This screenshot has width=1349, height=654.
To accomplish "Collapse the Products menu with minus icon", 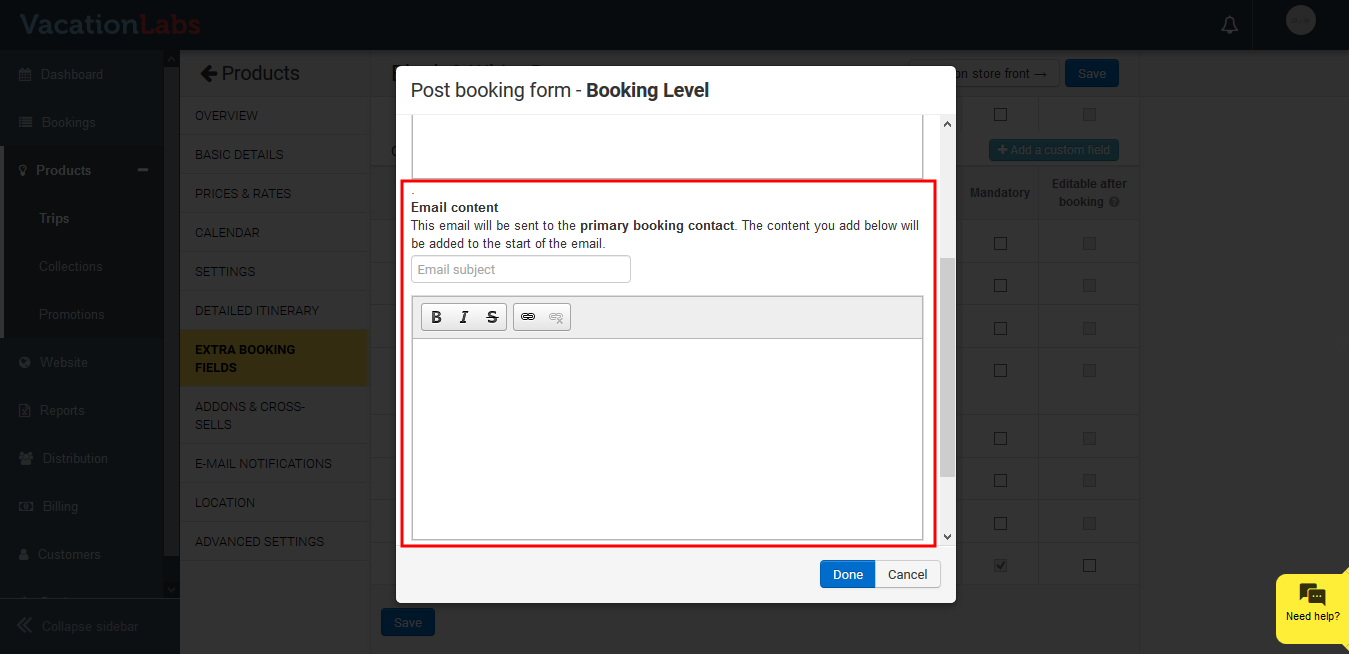I will point(143,170).
